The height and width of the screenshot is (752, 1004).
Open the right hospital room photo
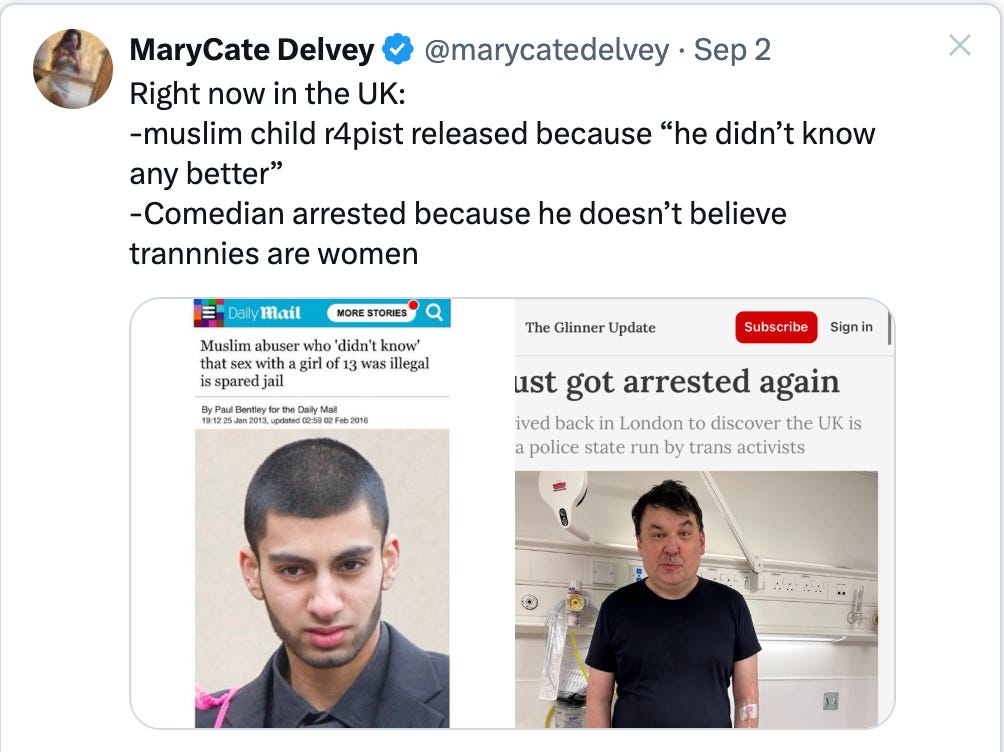[696, 599]
